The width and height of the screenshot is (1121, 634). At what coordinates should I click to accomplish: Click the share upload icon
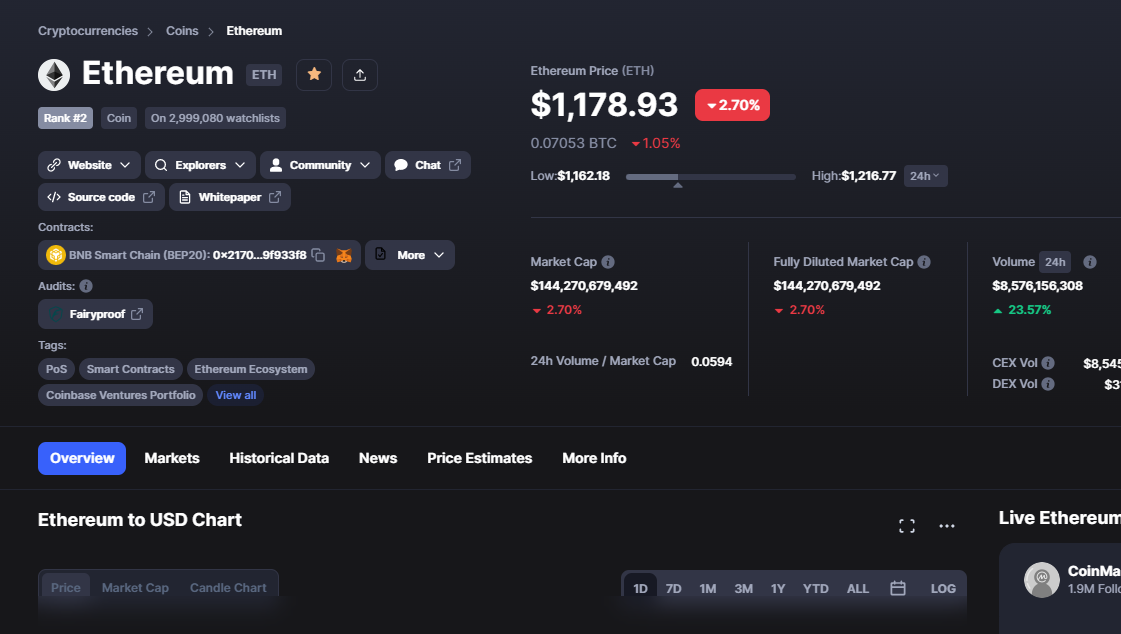360,74
